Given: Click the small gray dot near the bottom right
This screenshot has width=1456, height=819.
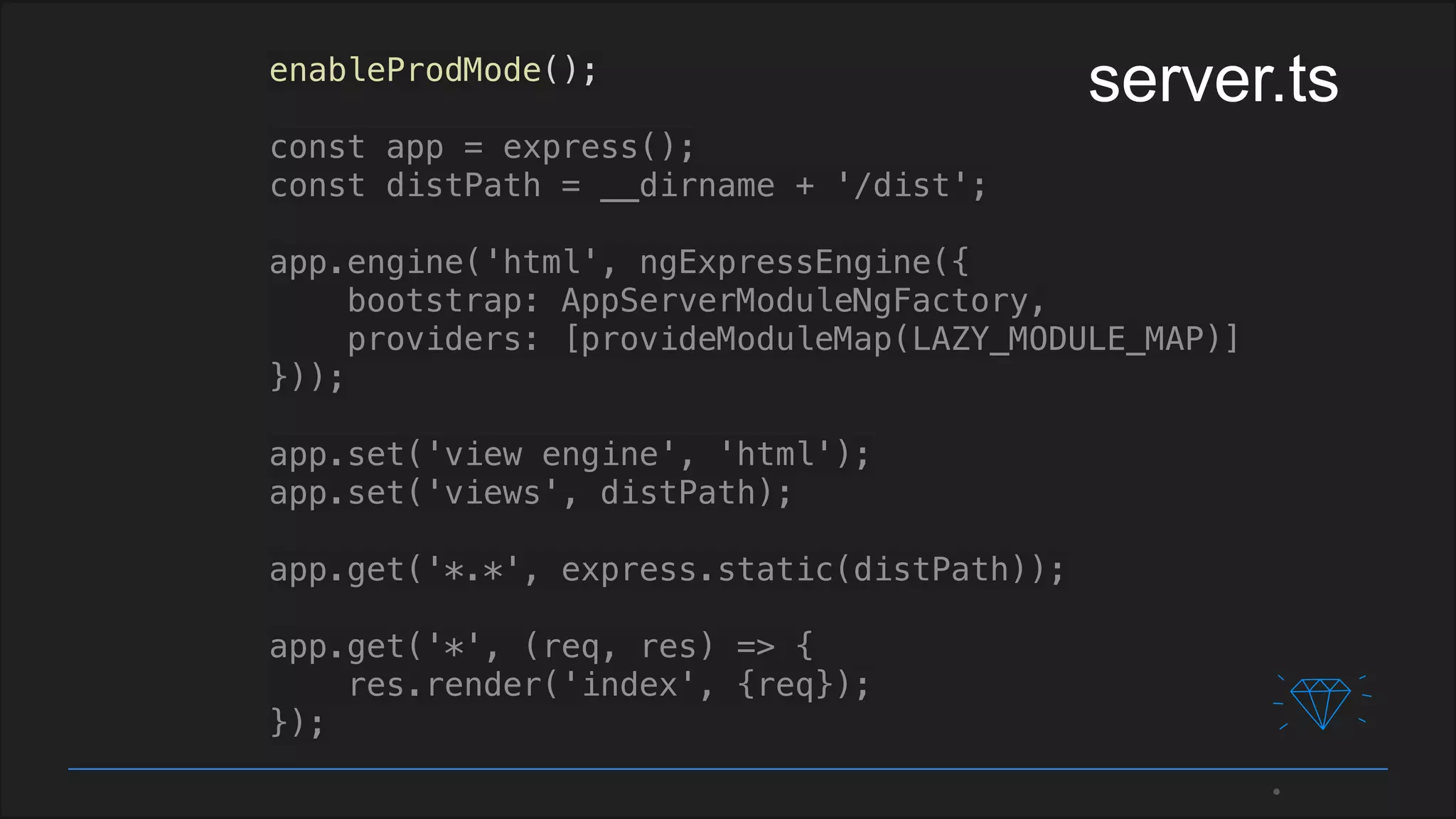Looking at the screenshot, I should pyautogui.click(x=1276, y=791).
